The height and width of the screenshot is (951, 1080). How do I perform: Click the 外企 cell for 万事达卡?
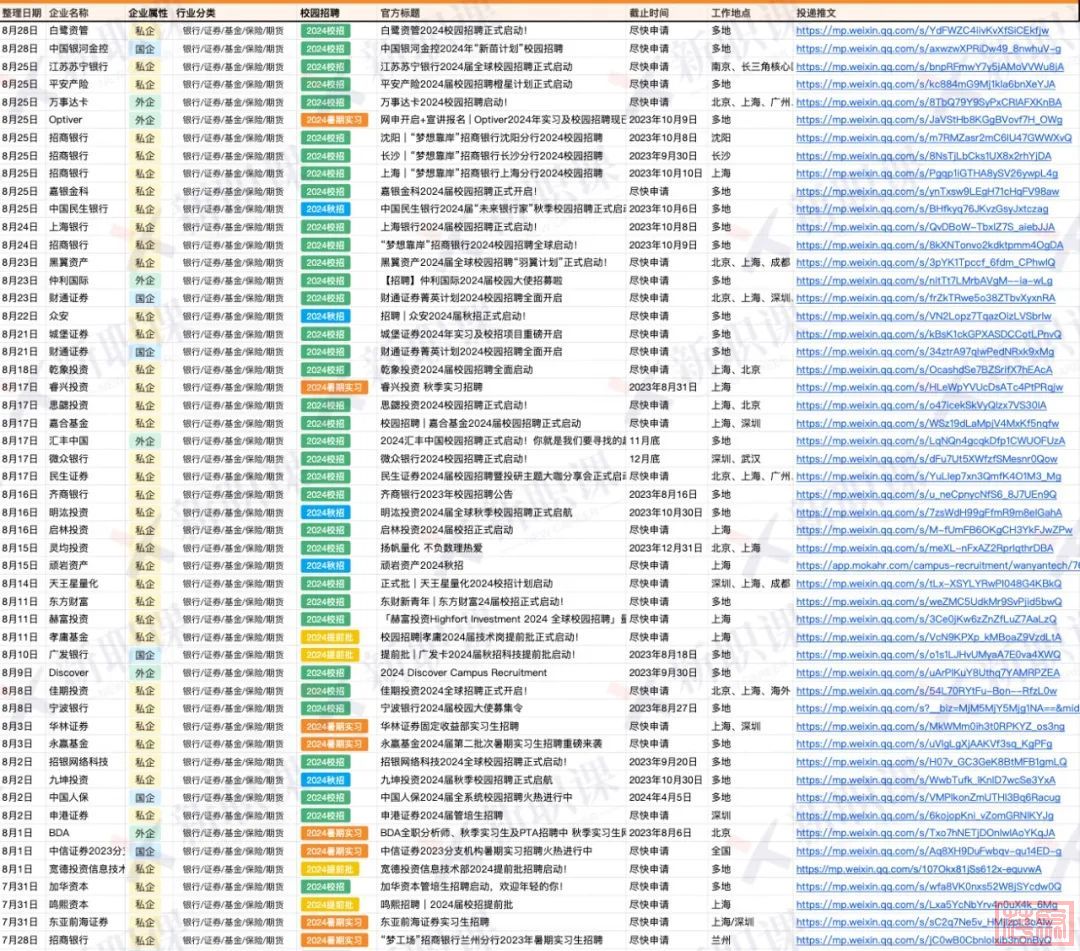145,102
